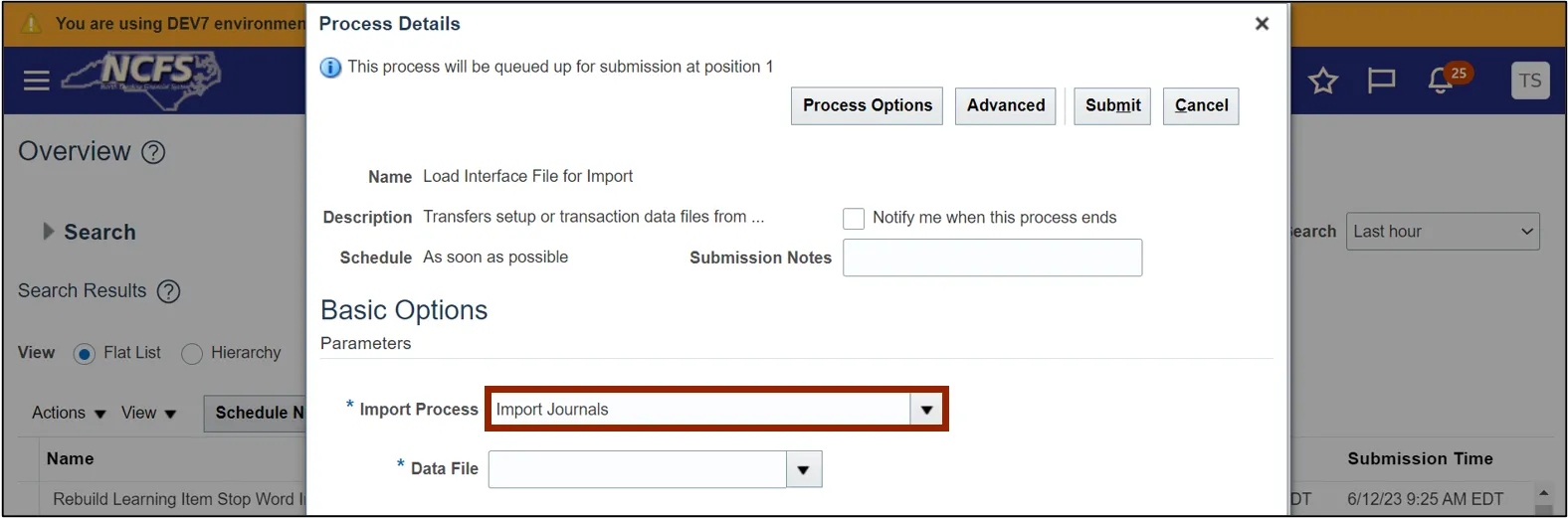This screenshot has width=1568, height=518.
Task: Click the Overview help question icon
Action: [153, 152]
